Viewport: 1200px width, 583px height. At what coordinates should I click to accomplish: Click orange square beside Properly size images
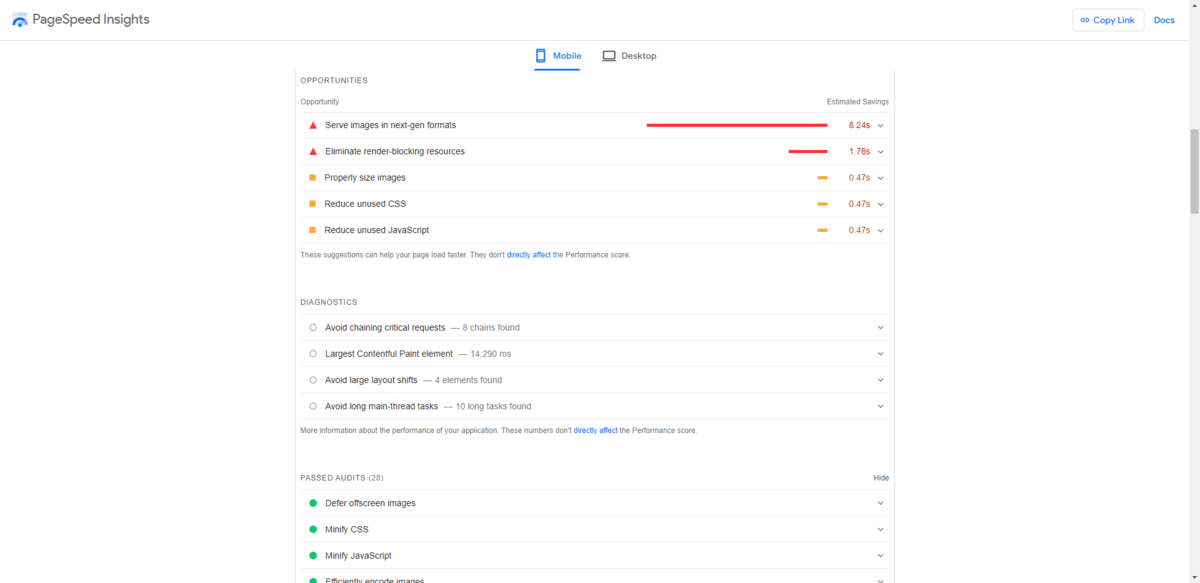(313, 177)
